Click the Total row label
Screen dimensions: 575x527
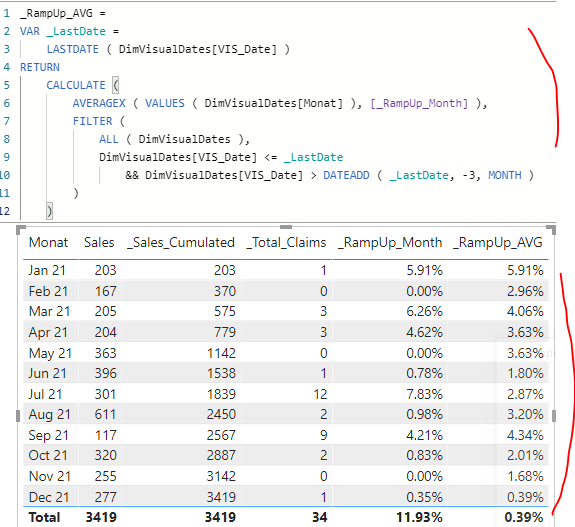point(44,517)
